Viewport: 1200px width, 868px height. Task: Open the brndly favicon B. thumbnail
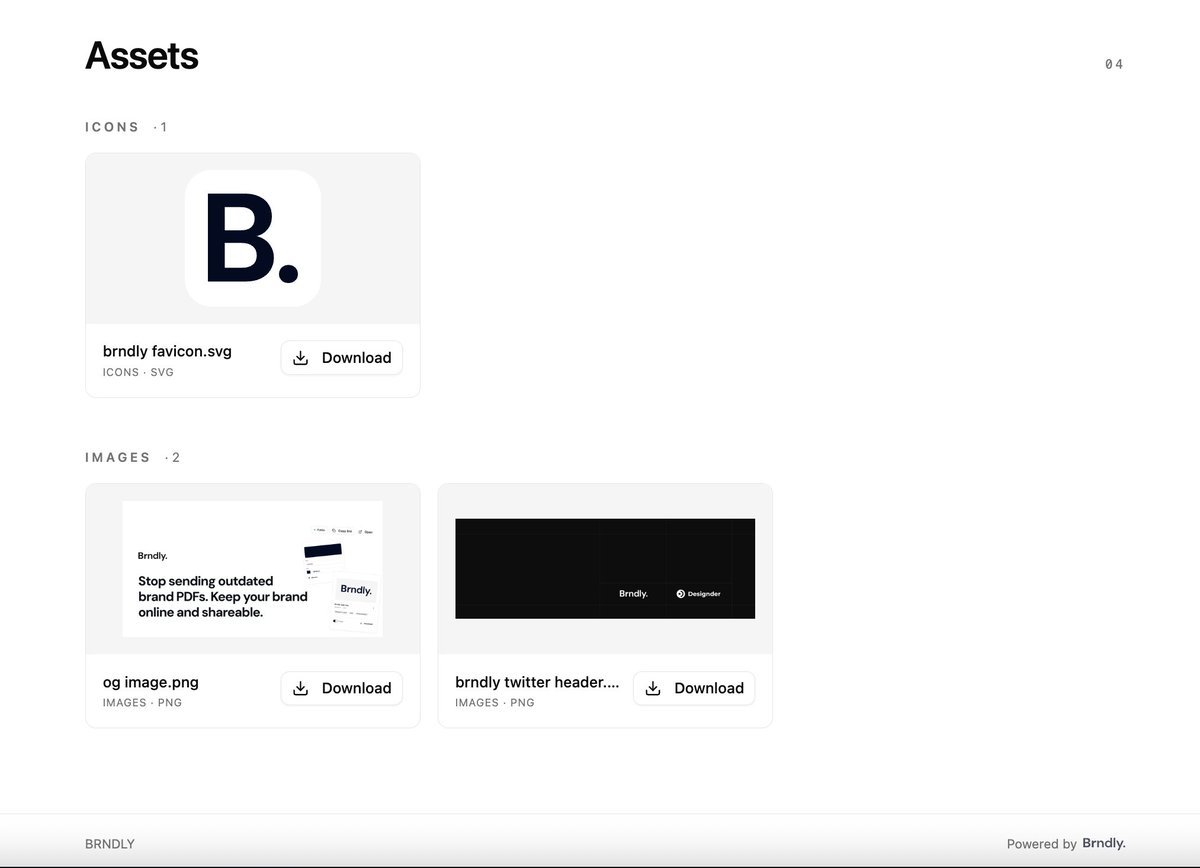click(x=253, y=238)
